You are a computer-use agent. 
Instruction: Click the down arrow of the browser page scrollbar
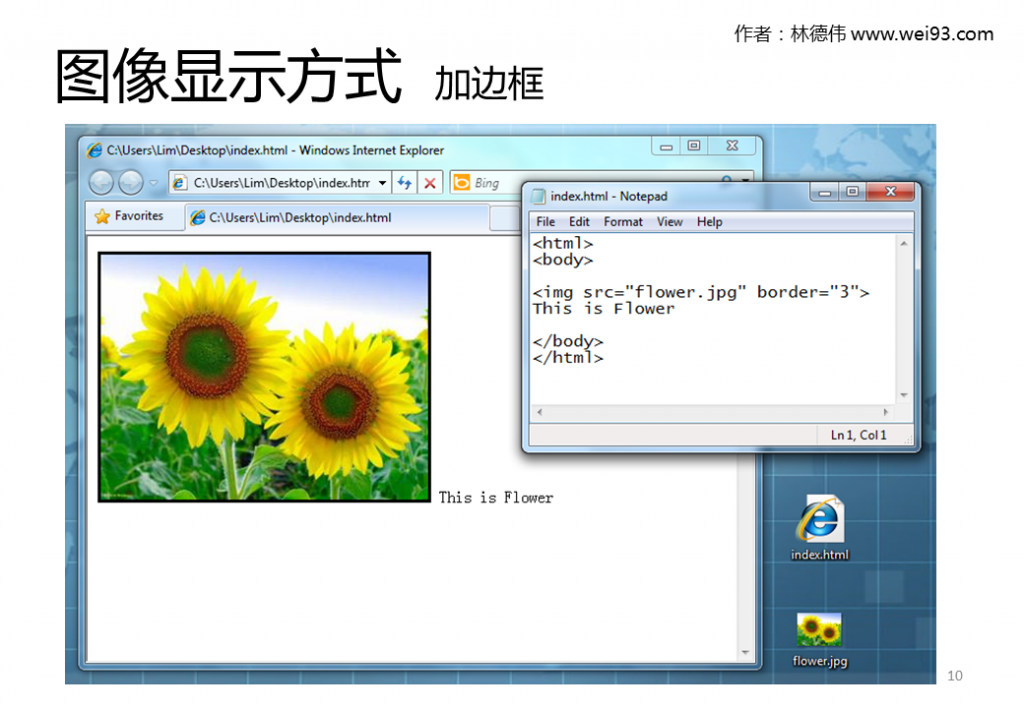coord(745,653)
